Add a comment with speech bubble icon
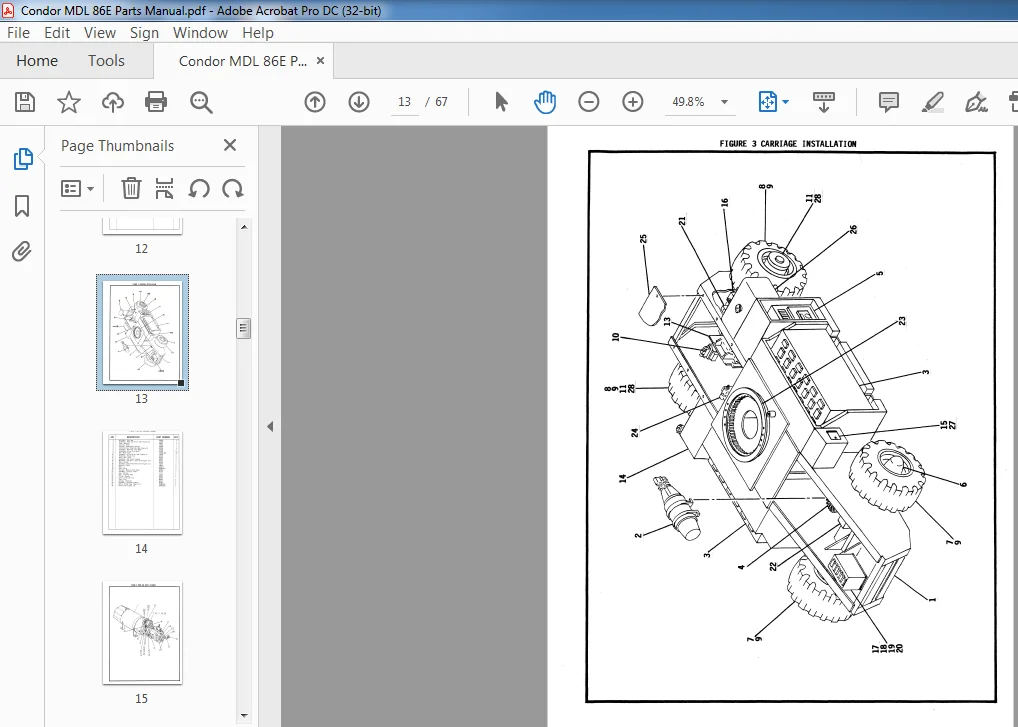 [x=889, y=102]
